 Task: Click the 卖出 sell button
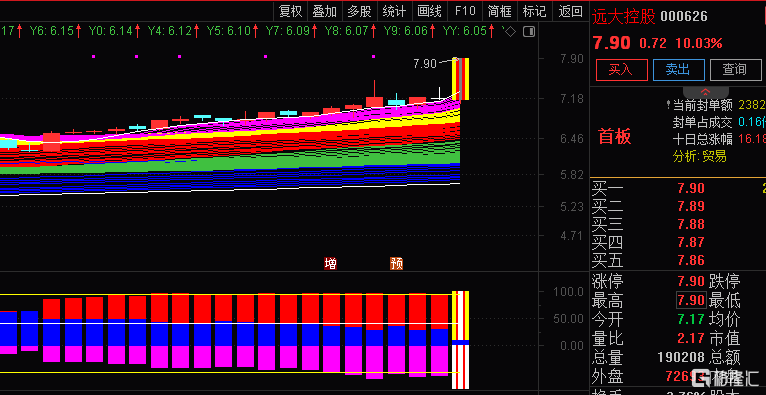[679, 70]
